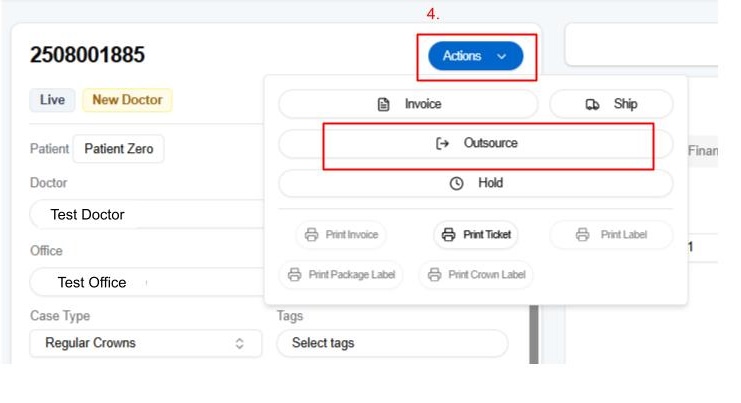Choose Ship from the Actions menu

point(611,104)
